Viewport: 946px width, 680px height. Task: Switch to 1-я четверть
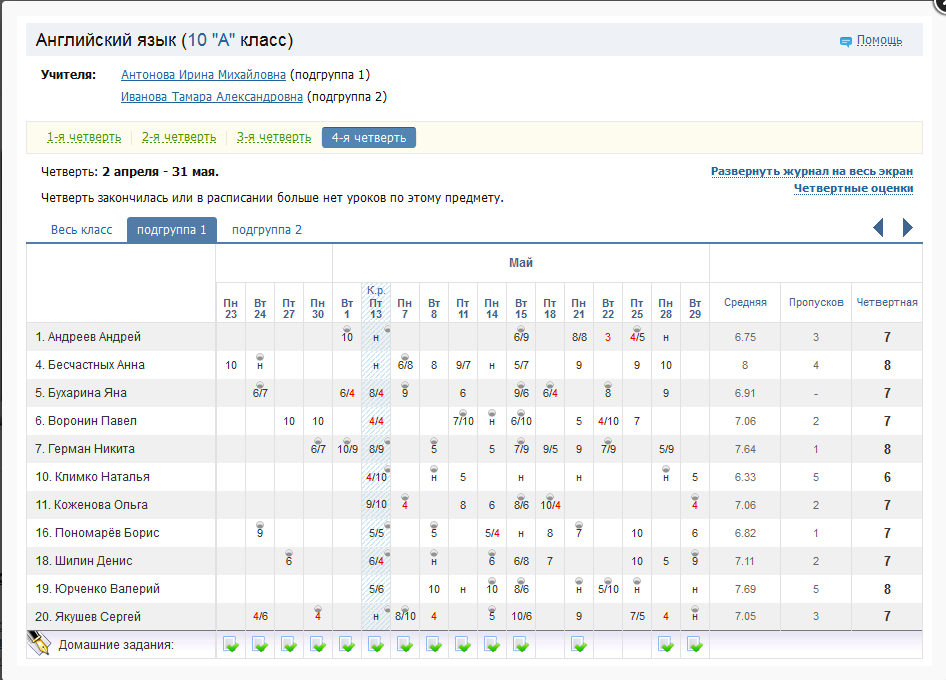(x=84, y=138)
